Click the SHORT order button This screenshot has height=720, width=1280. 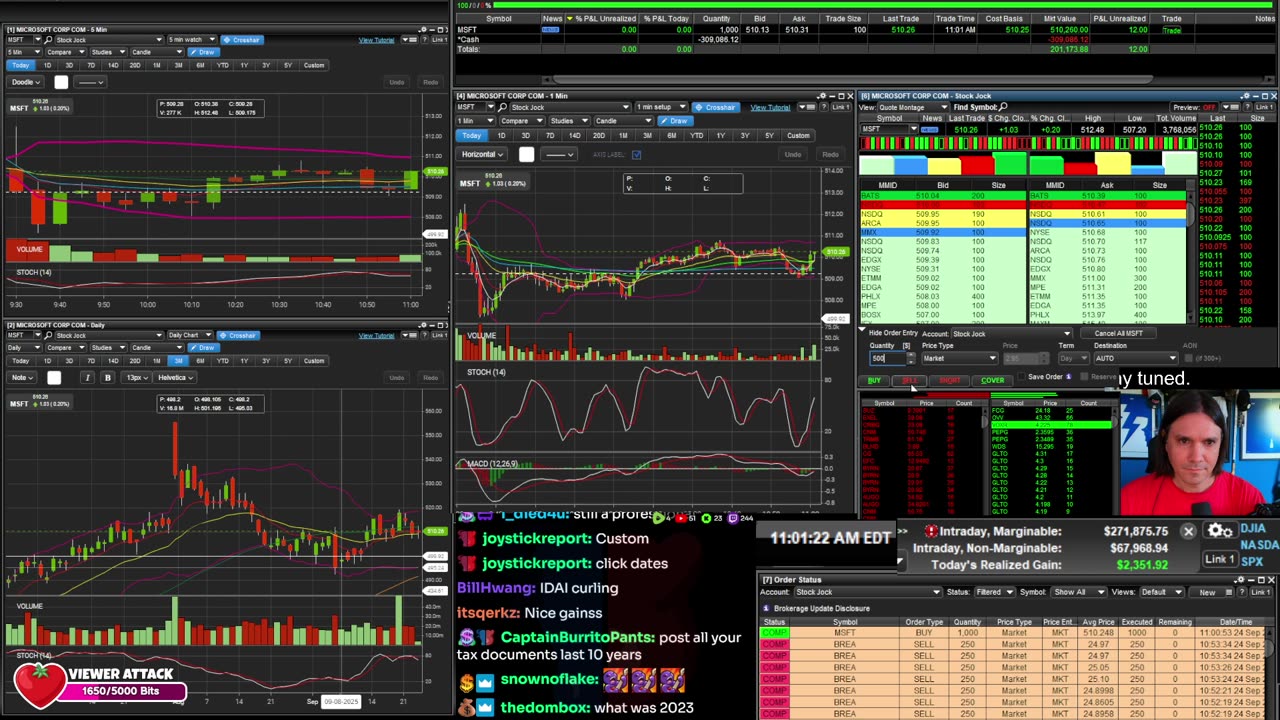point(949,381)
